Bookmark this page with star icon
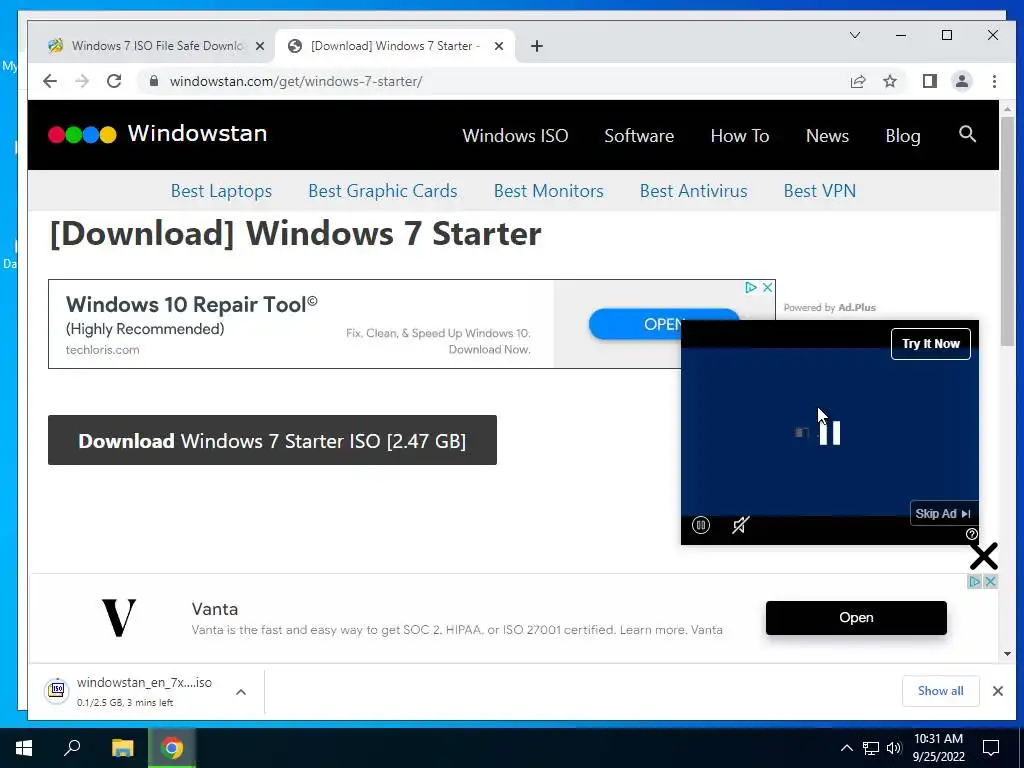The height and width of the screenshot is (768, 1024). (x=889, y=81)
